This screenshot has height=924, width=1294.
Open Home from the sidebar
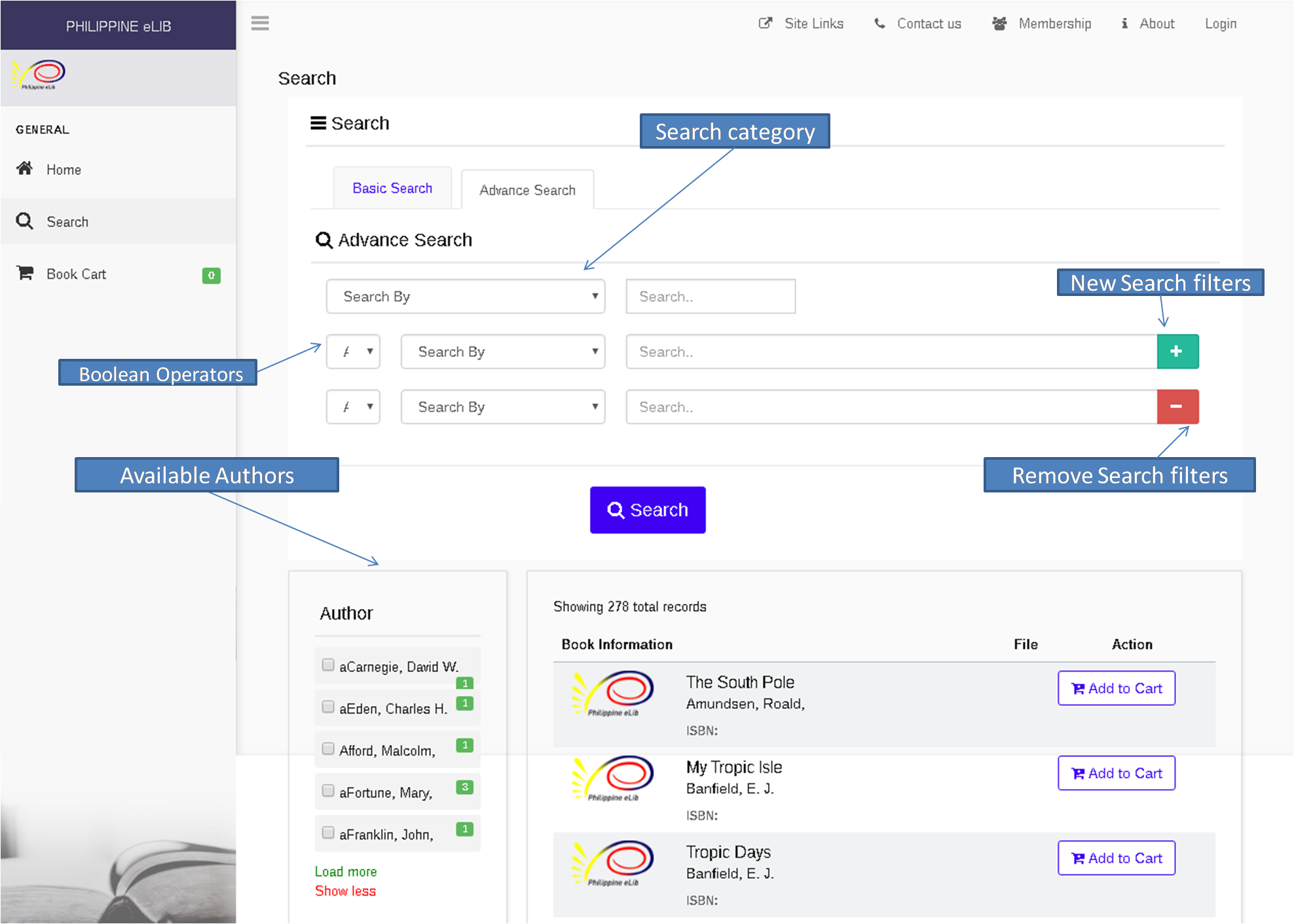coord(63,170)
